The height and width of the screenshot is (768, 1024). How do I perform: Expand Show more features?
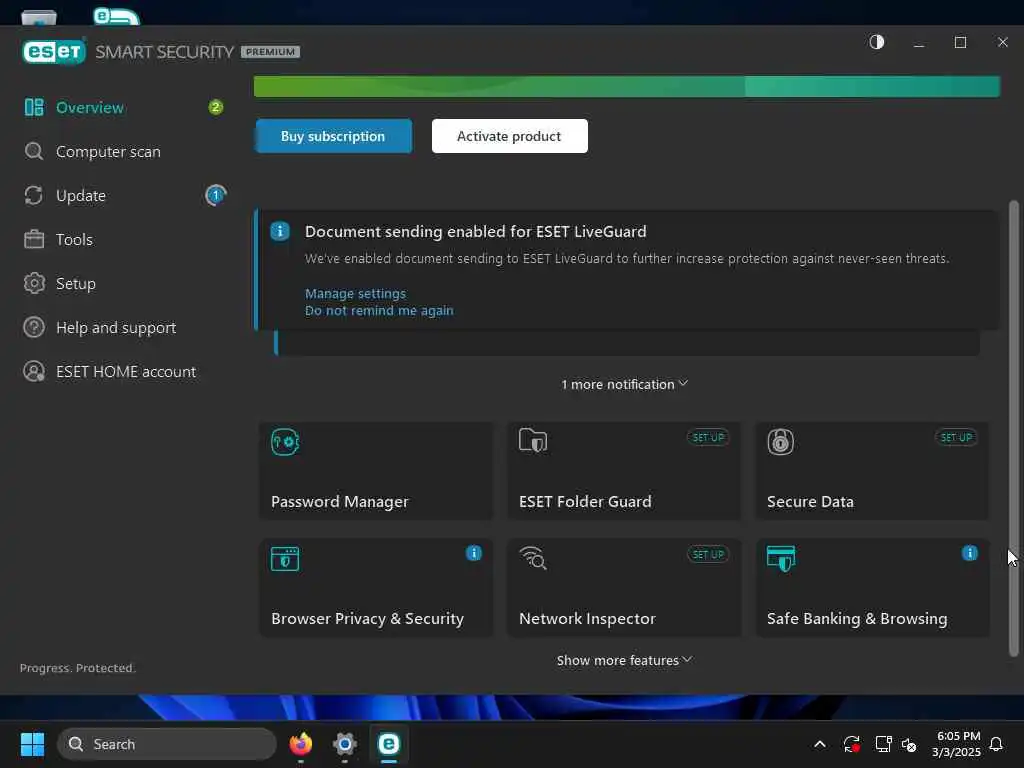tap(624, 660)
